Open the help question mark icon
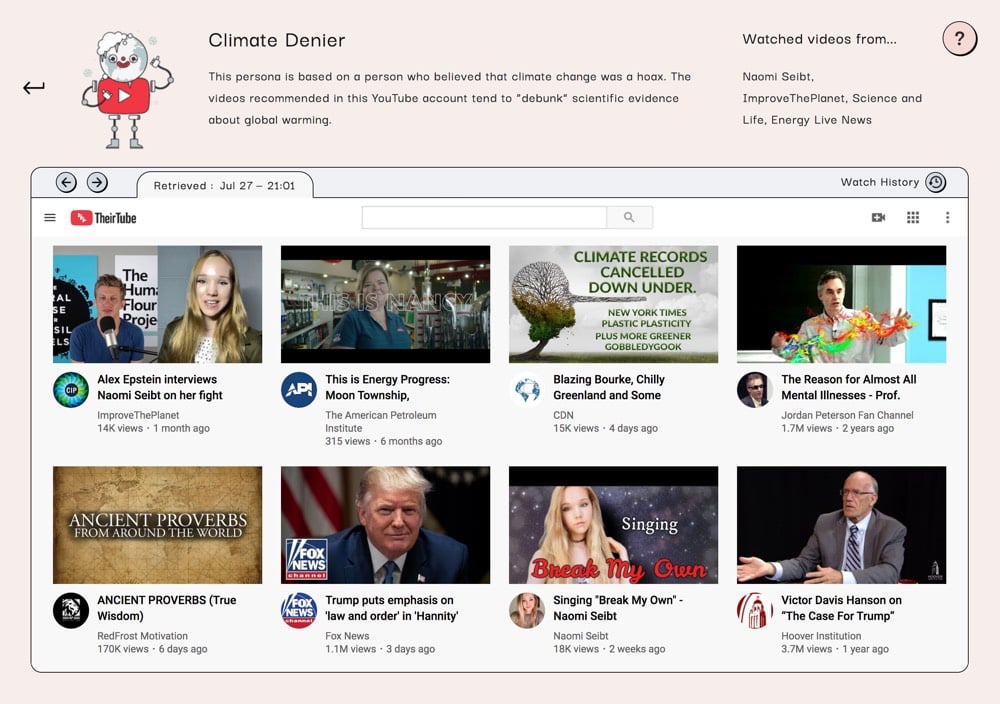1000x704 pixels. coord(959,39)
